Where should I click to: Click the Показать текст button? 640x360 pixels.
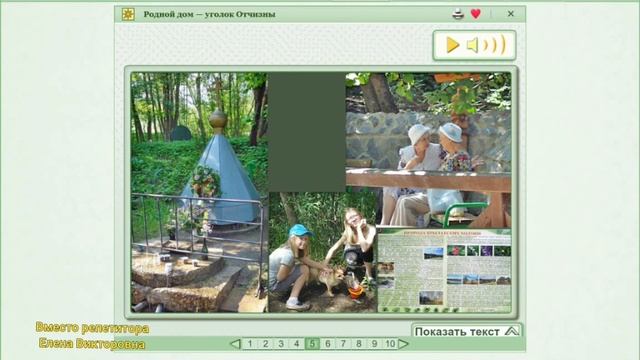pos(467,331)
